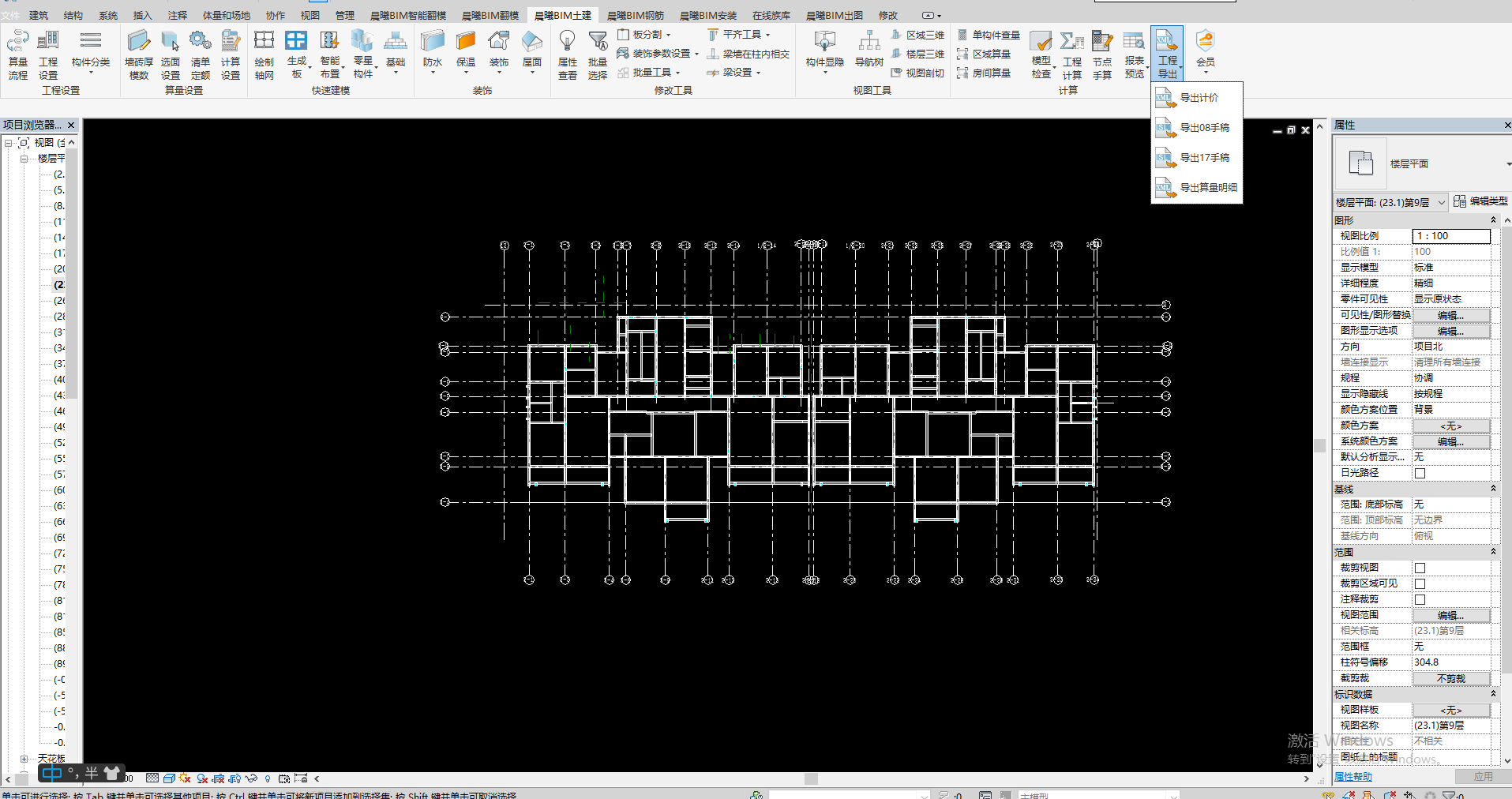Select the 批量选择 filter tool
The image size is (1512, 799).
point(598,54)
